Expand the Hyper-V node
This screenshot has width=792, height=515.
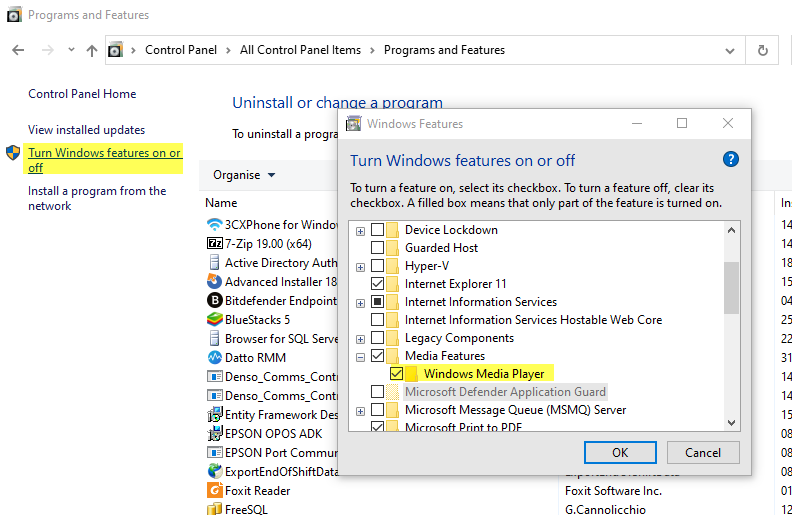[360, 267]
